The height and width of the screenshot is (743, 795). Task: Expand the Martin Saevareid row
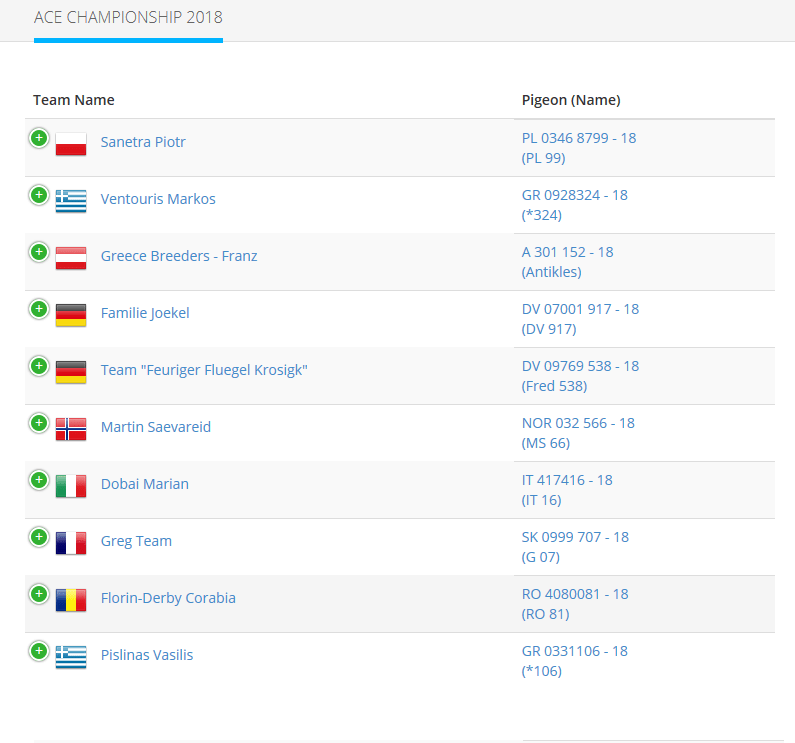pyautogui.click(x=39, y=423)
